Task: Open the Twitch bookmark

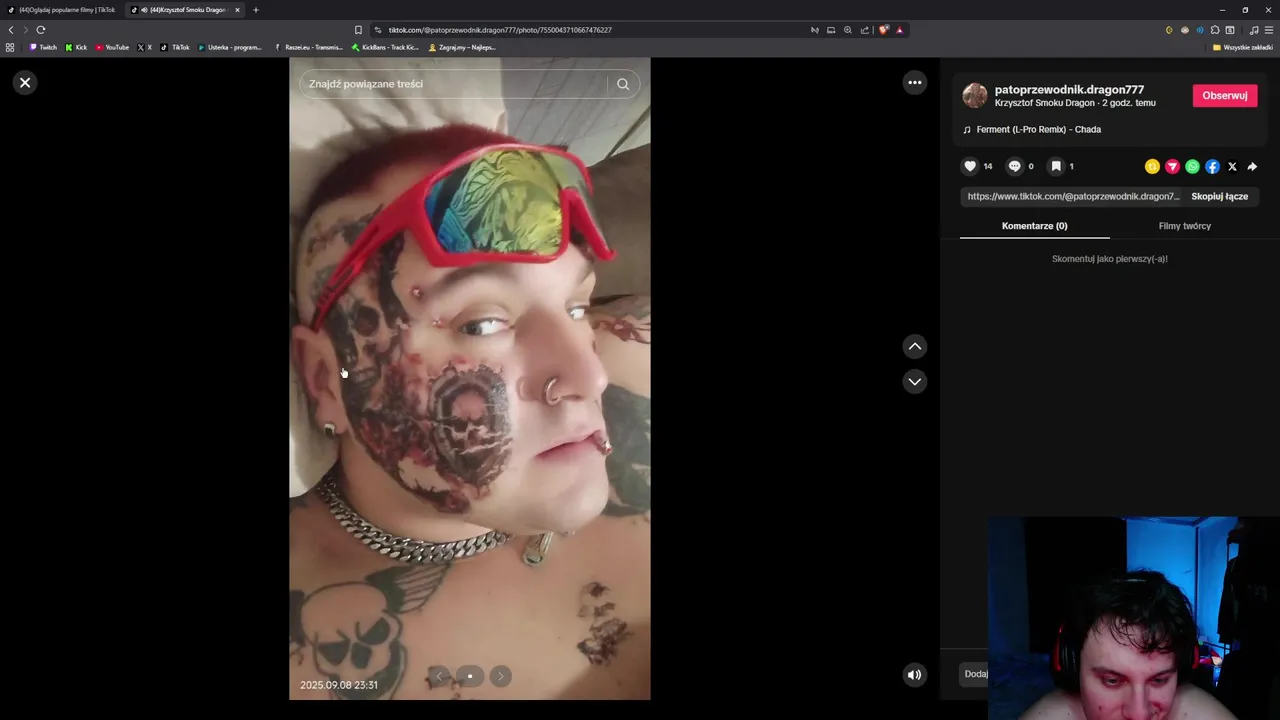Action: (43, 47)
